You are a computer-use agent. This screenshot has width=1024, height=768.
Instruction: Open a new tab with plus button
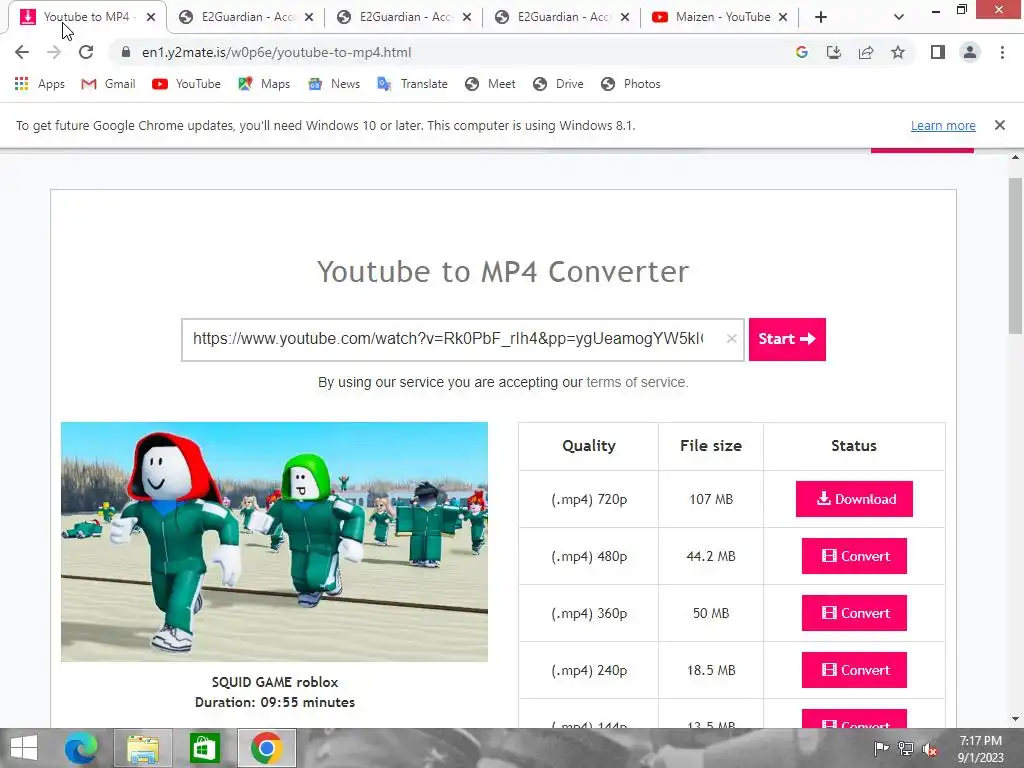pos(821,17)
